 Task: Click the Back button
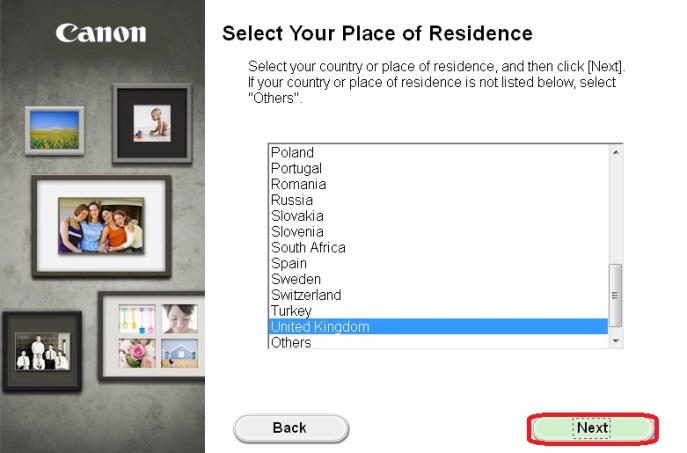pos(290,428)
